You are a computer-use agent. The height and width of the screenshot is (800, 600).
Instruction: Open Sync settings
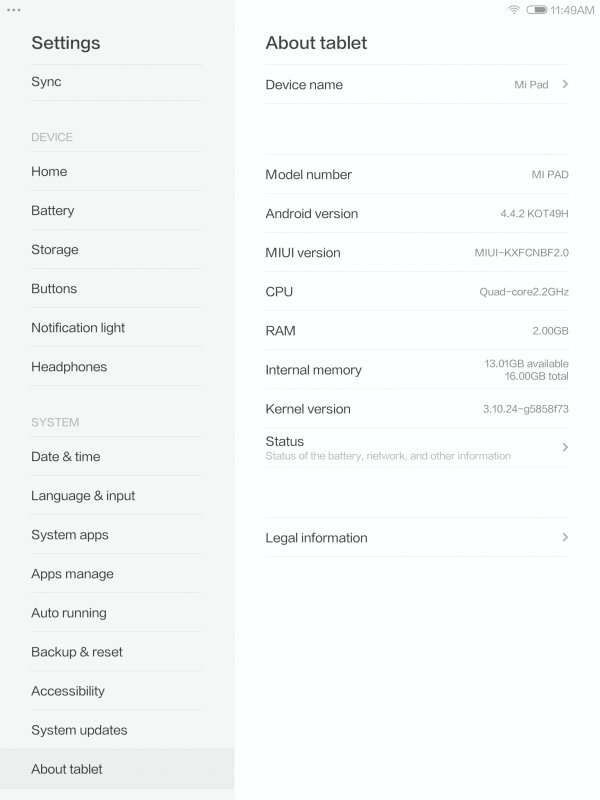[x=117, y=82]
